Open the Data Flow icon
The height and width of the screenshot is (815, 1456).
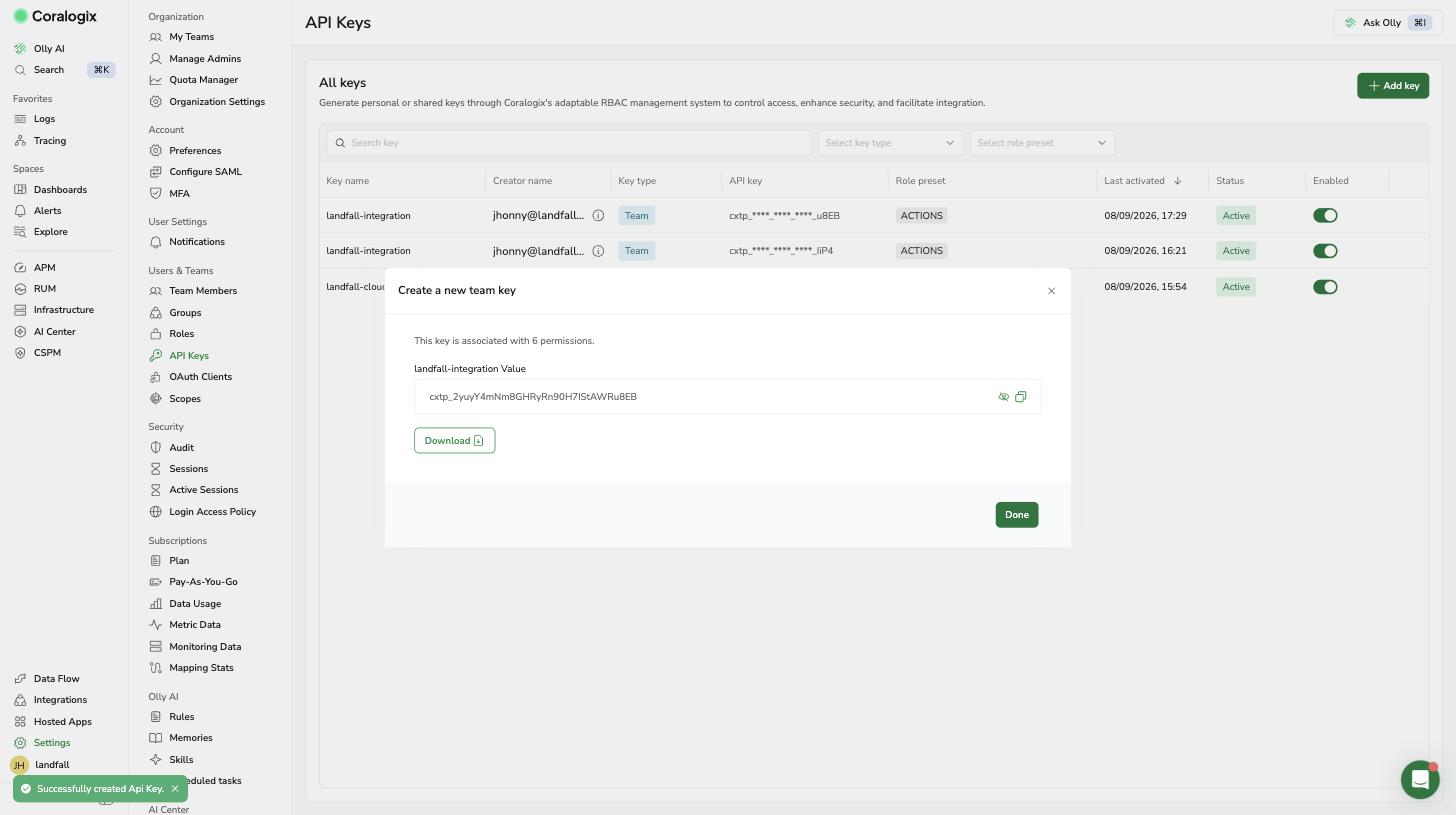pyautogui.click(x=20, y=679)
